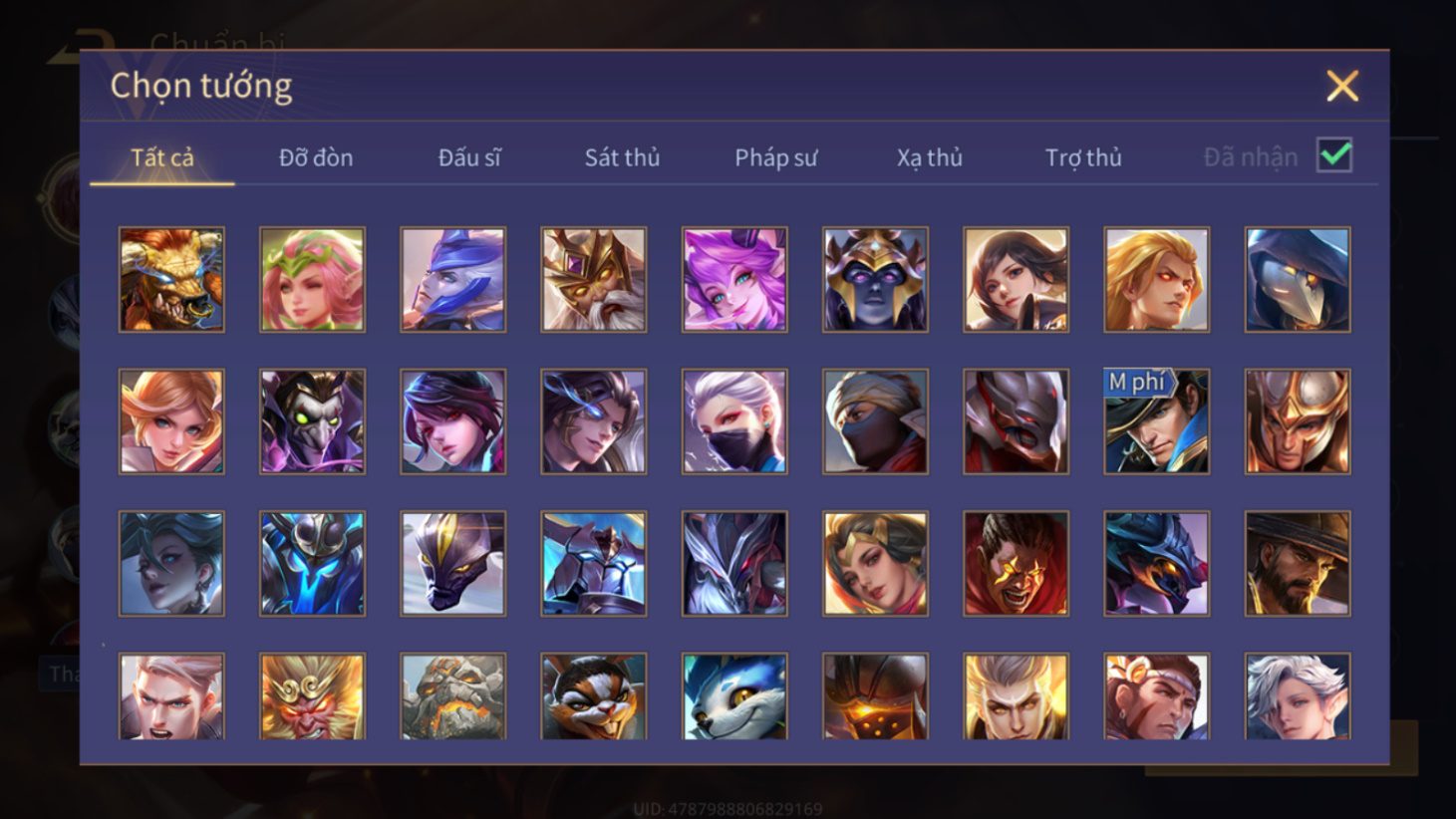
Task: Pick the rock golem hero portrait
Action: 452,696
